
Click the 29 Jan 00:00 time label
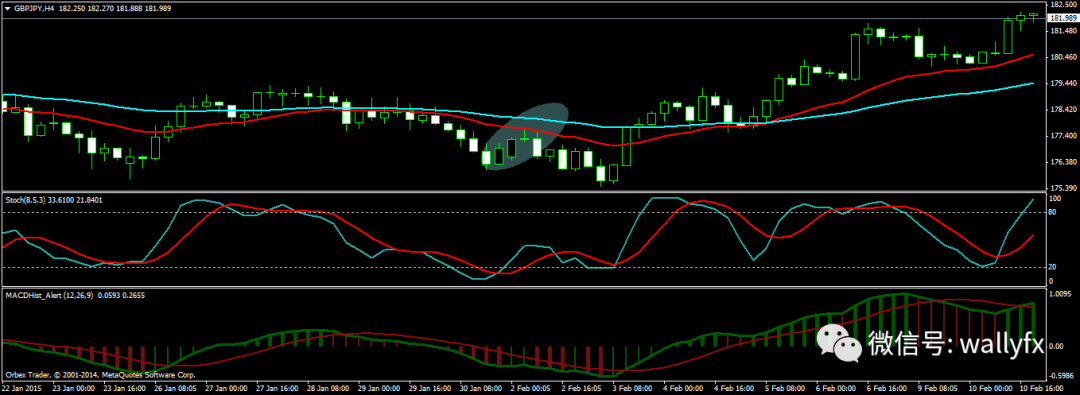[x=378, y=389]
